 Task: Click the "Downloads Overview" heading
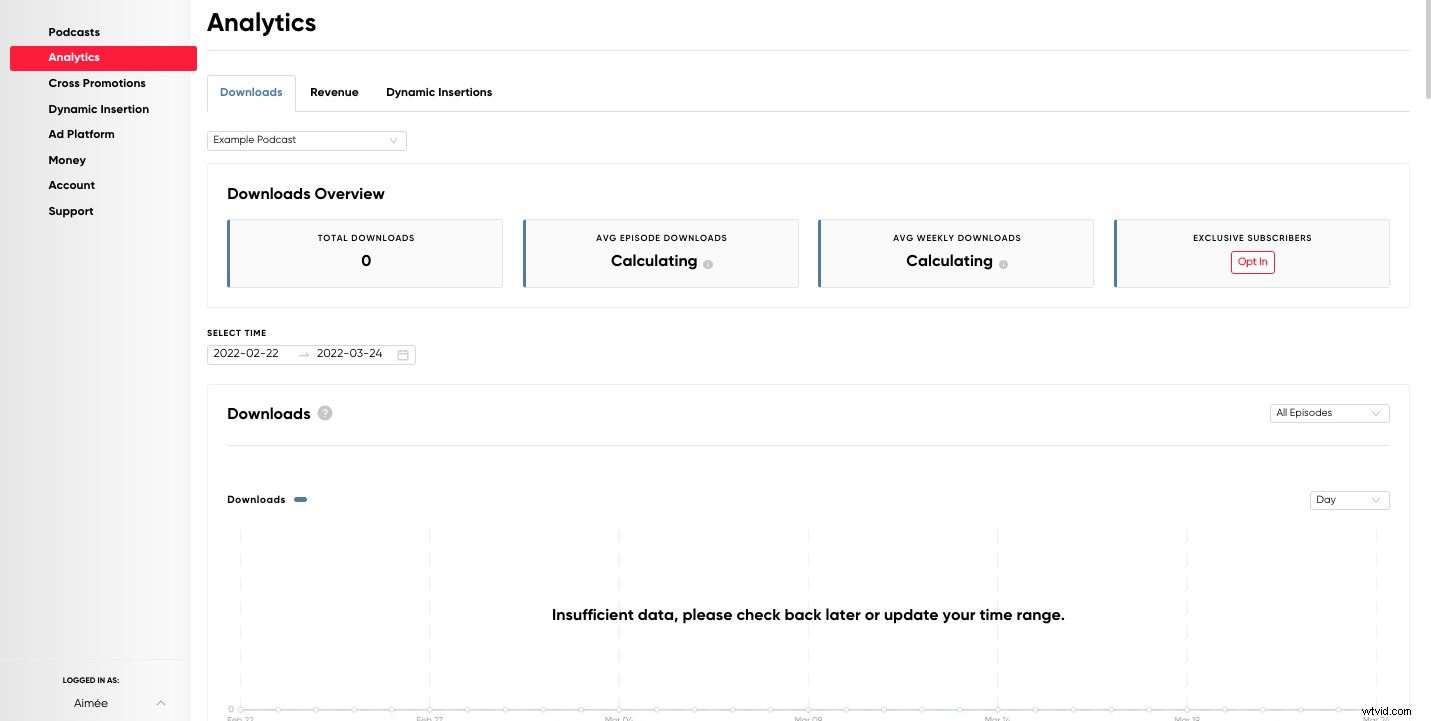(x=306, y=194)
